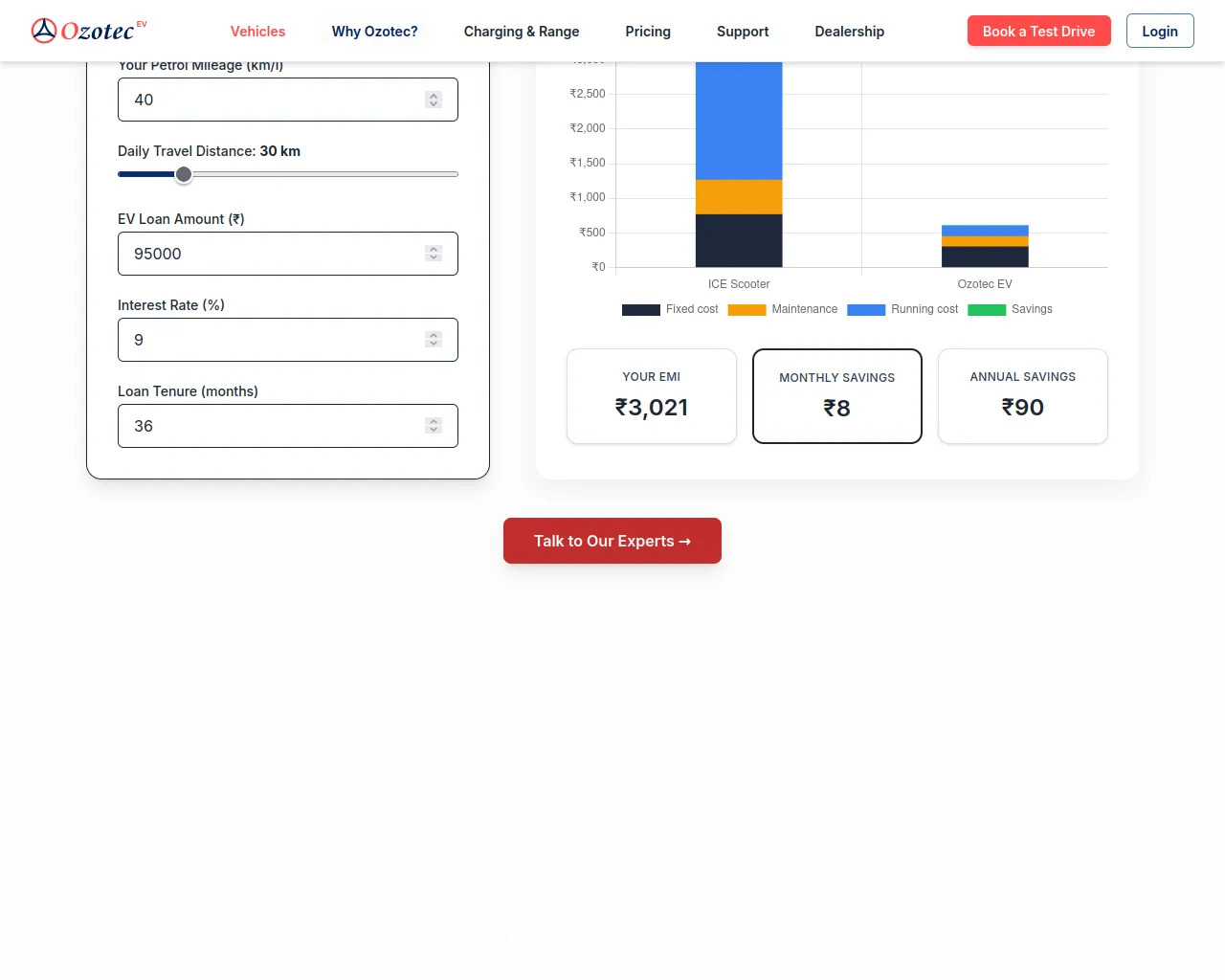Click the "ICE Scooter" axis label
1225x980 pixels.
click(x=739, y=284)
